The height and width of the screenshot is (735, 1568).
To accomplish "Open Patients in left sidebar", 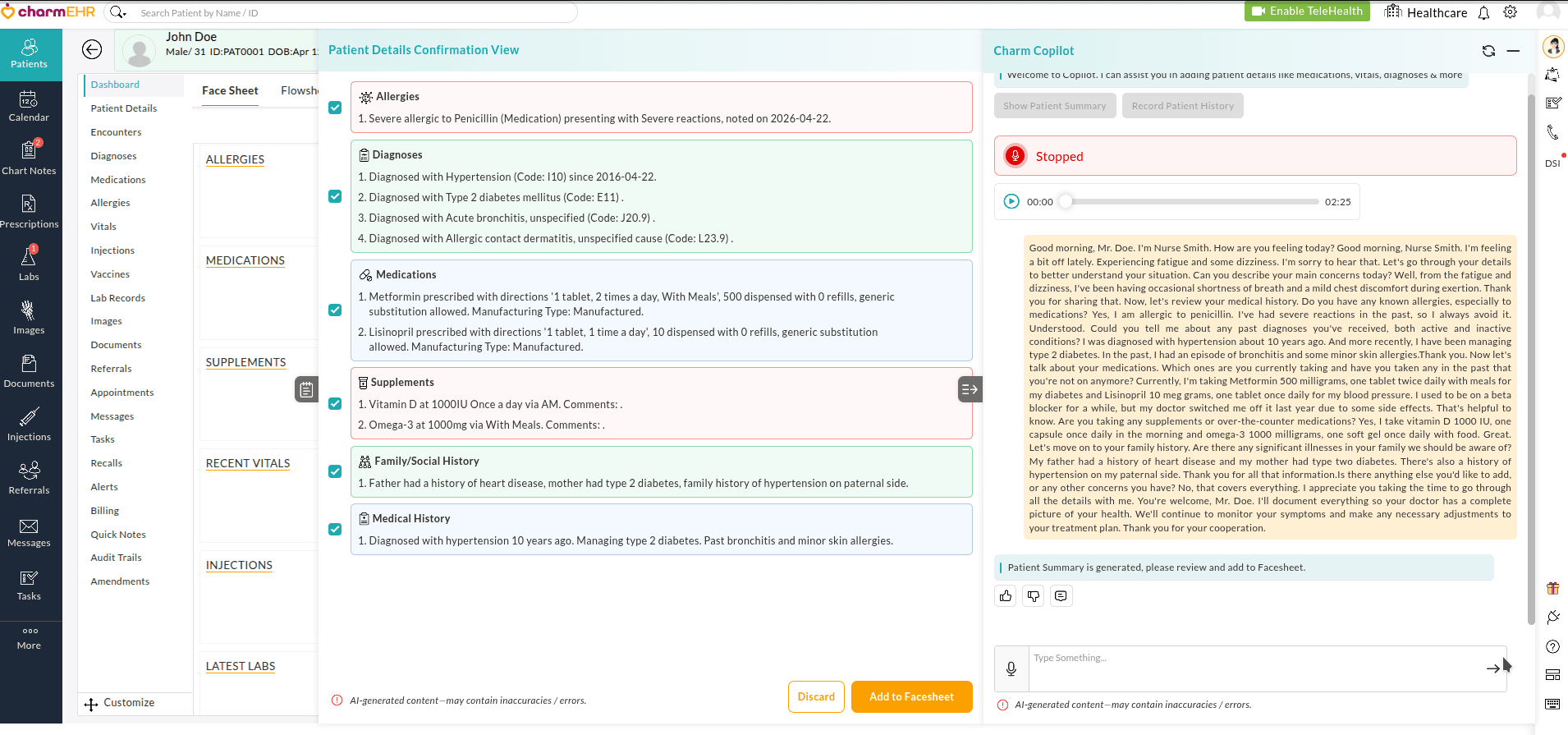I will (x=30, y=54).
